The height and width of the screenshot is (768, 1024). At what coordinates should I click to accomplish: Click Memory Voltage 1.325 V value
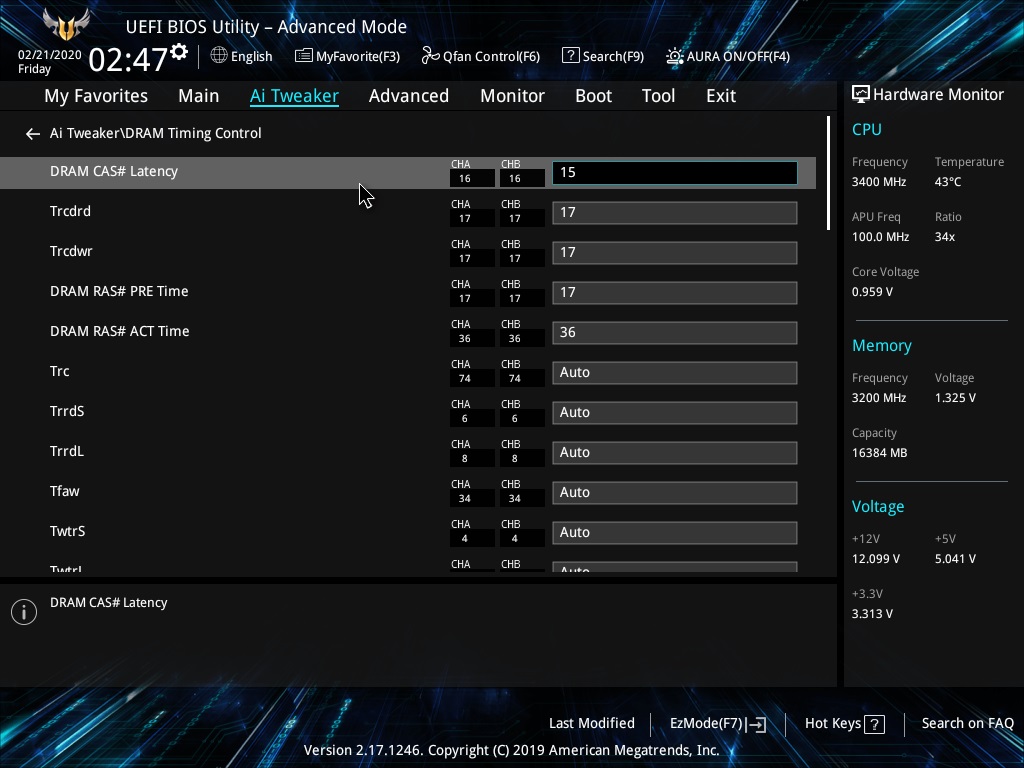pyautogui.click(x=955, y=398)
